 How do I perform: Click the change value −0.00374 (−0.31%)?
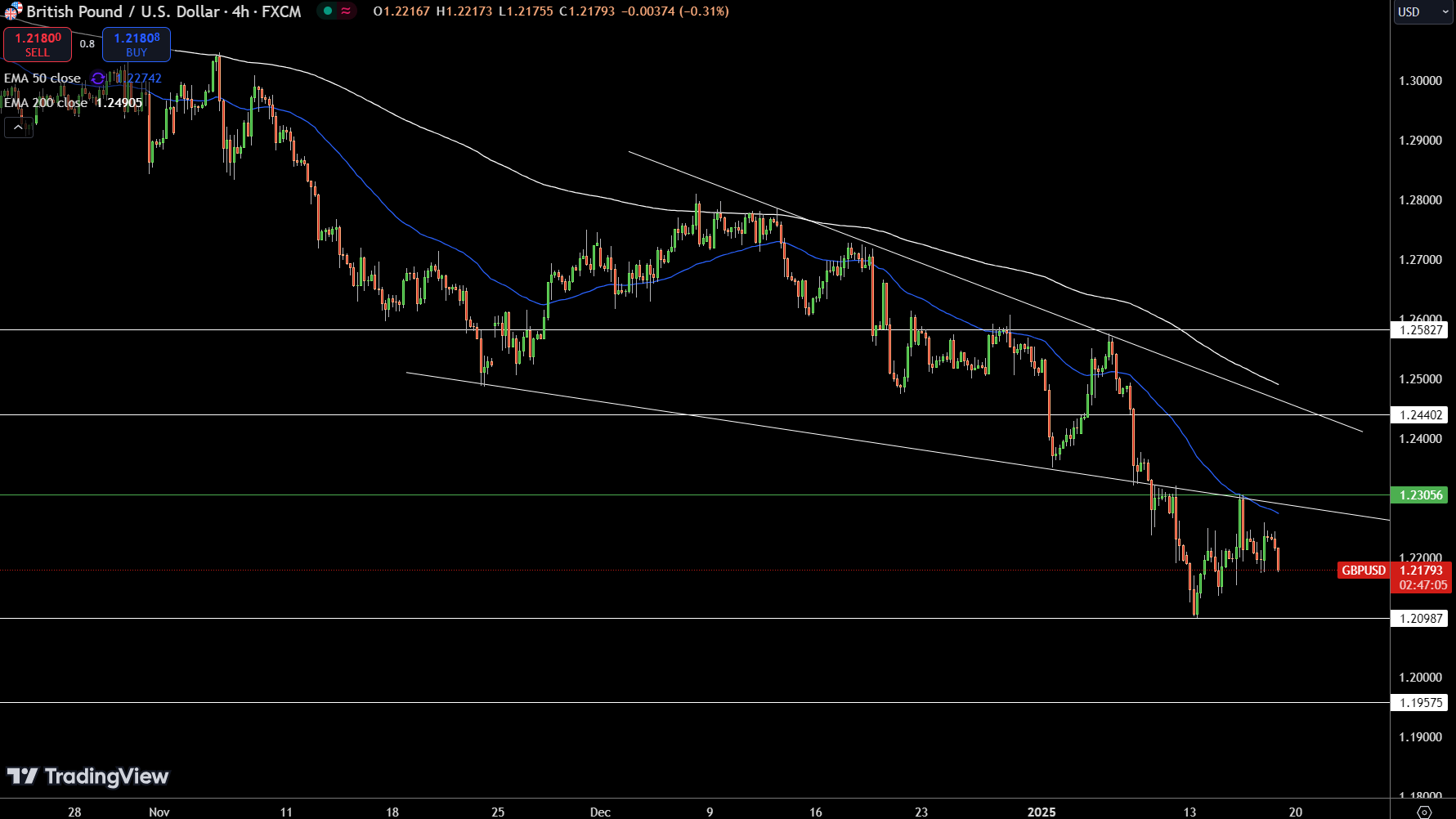click(x=674, y=11)
